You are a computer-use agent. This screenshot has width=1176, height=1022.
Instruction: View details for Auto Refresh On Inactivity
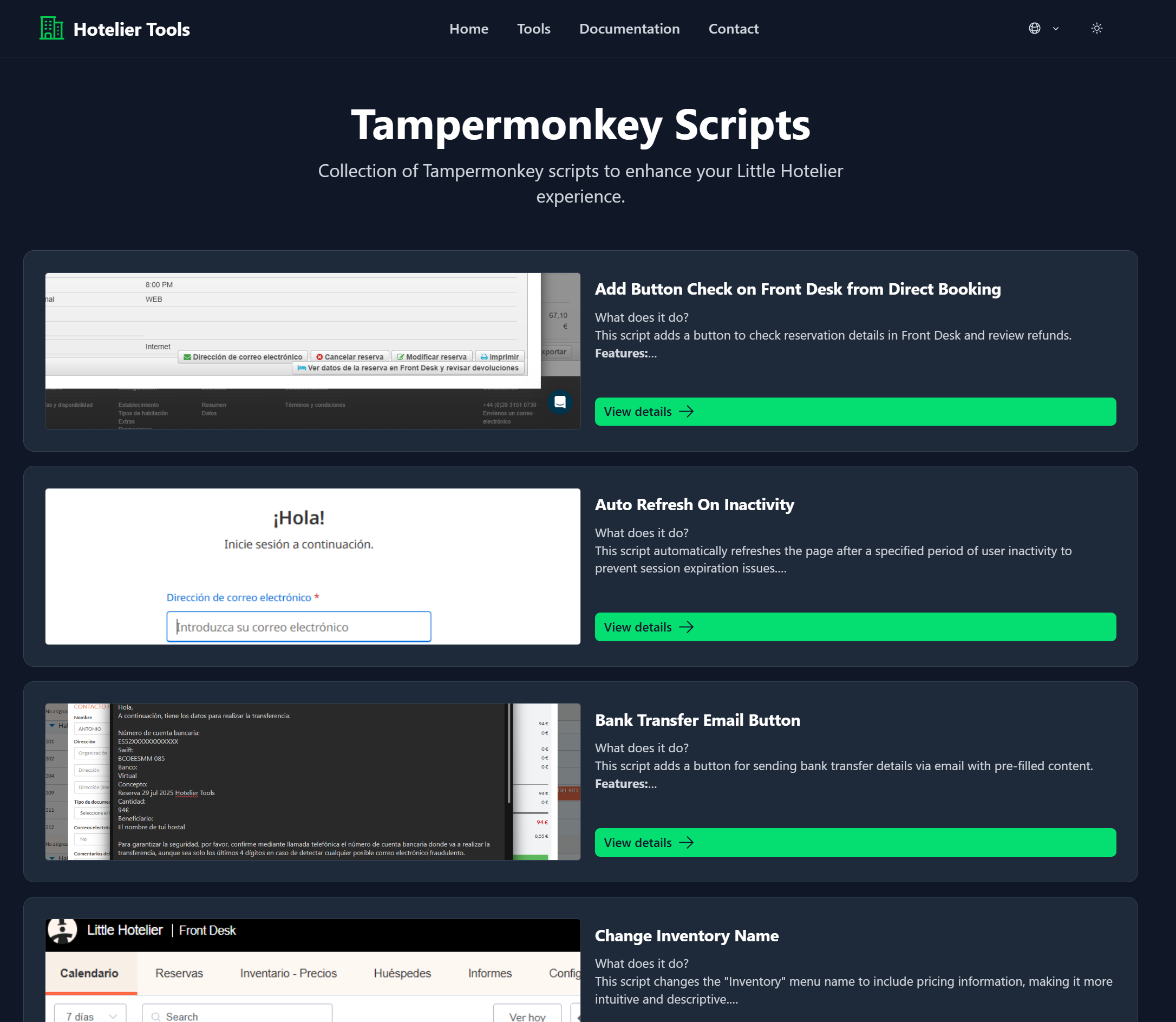[854, 627]
